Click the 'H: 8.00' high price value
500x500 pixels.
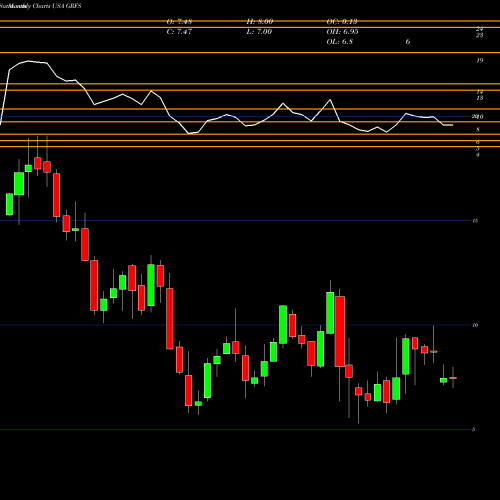coord(260,22)
